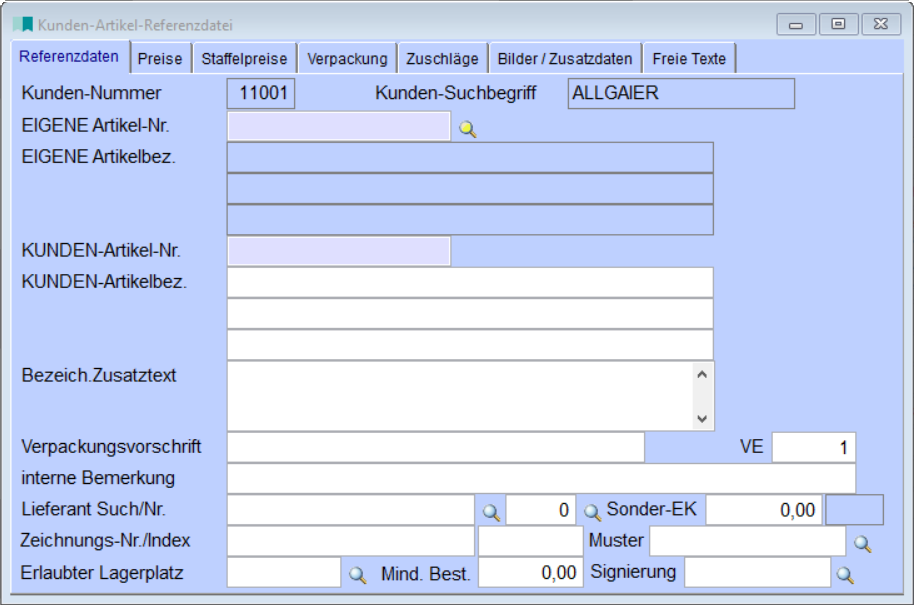Maximize the Kunden-Artikel-Referenzdatei window
The image size is (914, 605).
[838, 24]
